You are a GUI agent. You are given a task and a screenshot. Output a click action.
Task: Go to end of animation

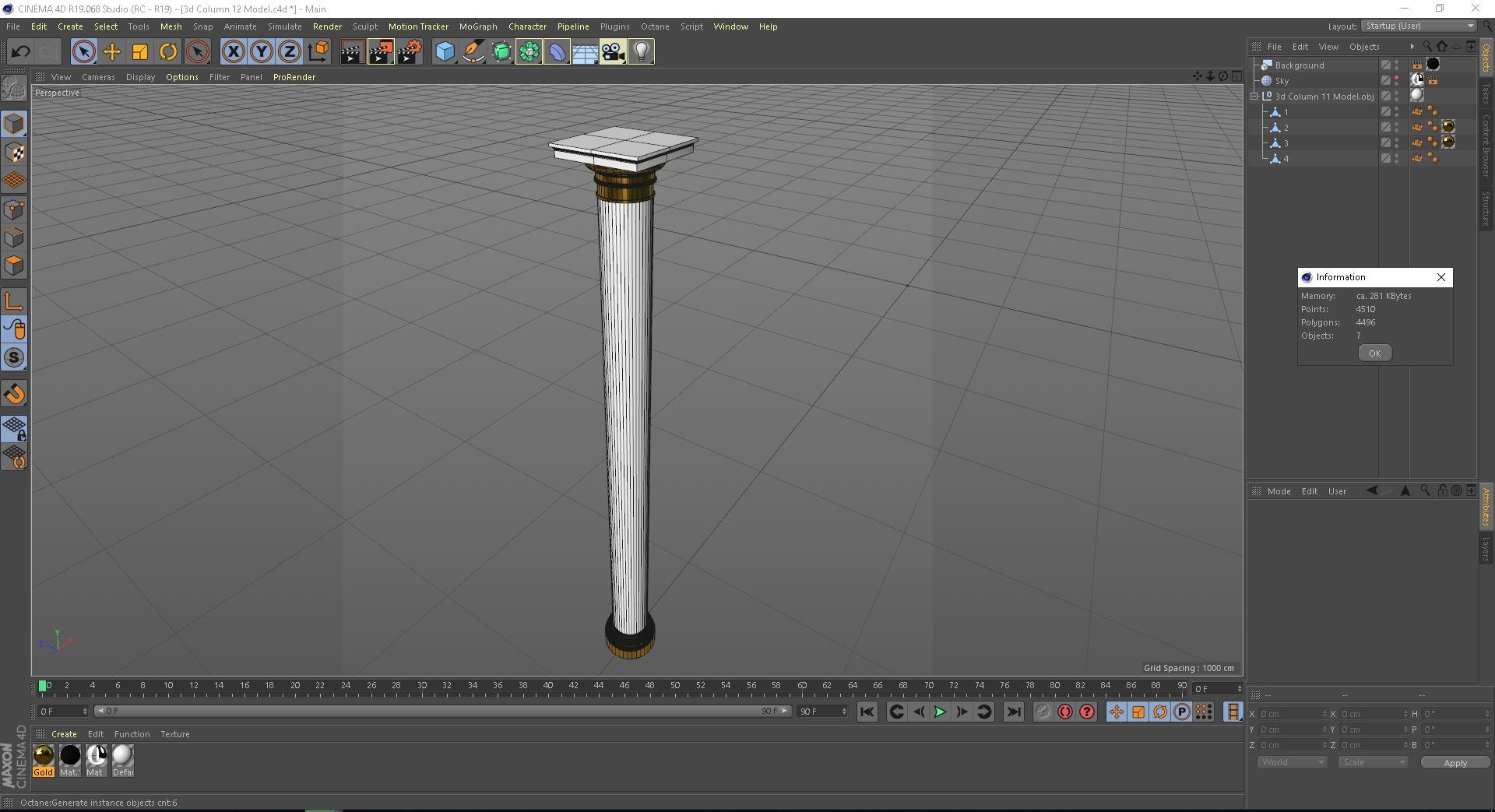[x=1013, y=712]
